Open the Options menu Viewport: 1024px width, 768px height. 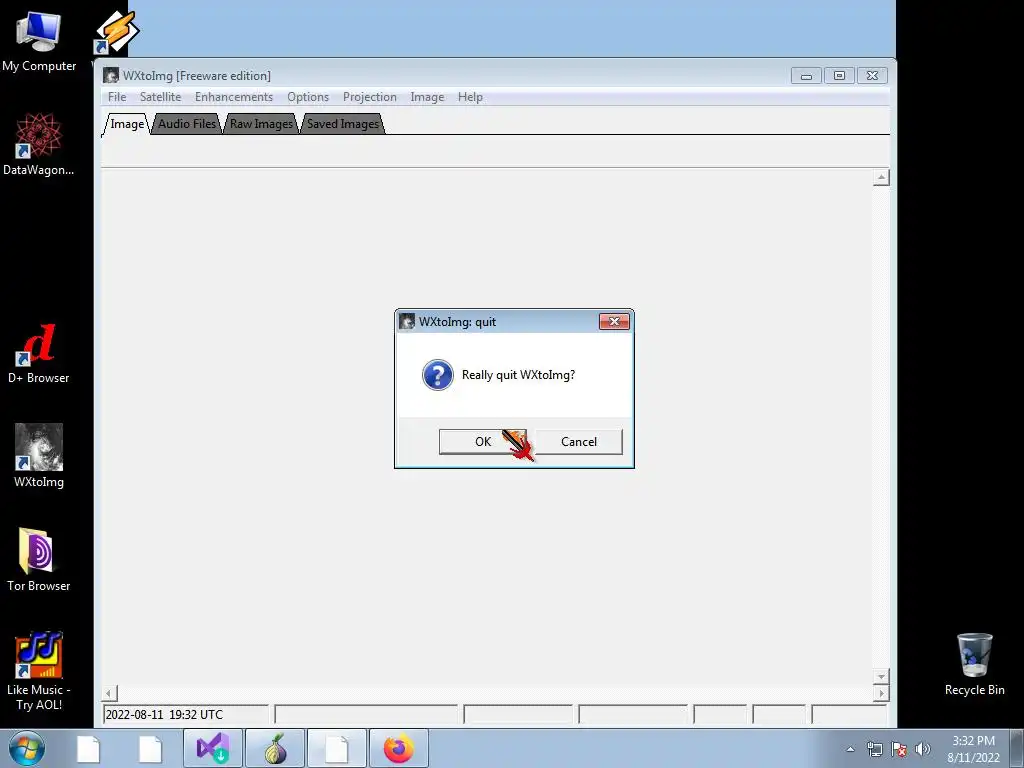pos(308,97)
